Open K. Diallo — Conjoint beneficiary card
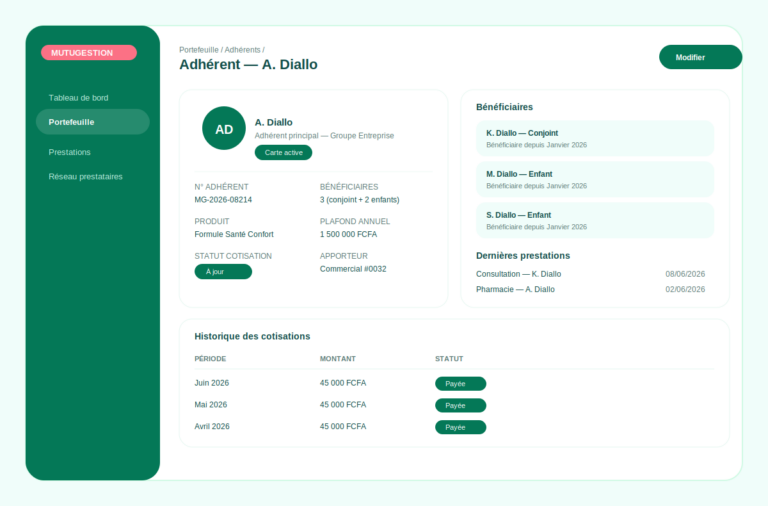 pos(595,138)
